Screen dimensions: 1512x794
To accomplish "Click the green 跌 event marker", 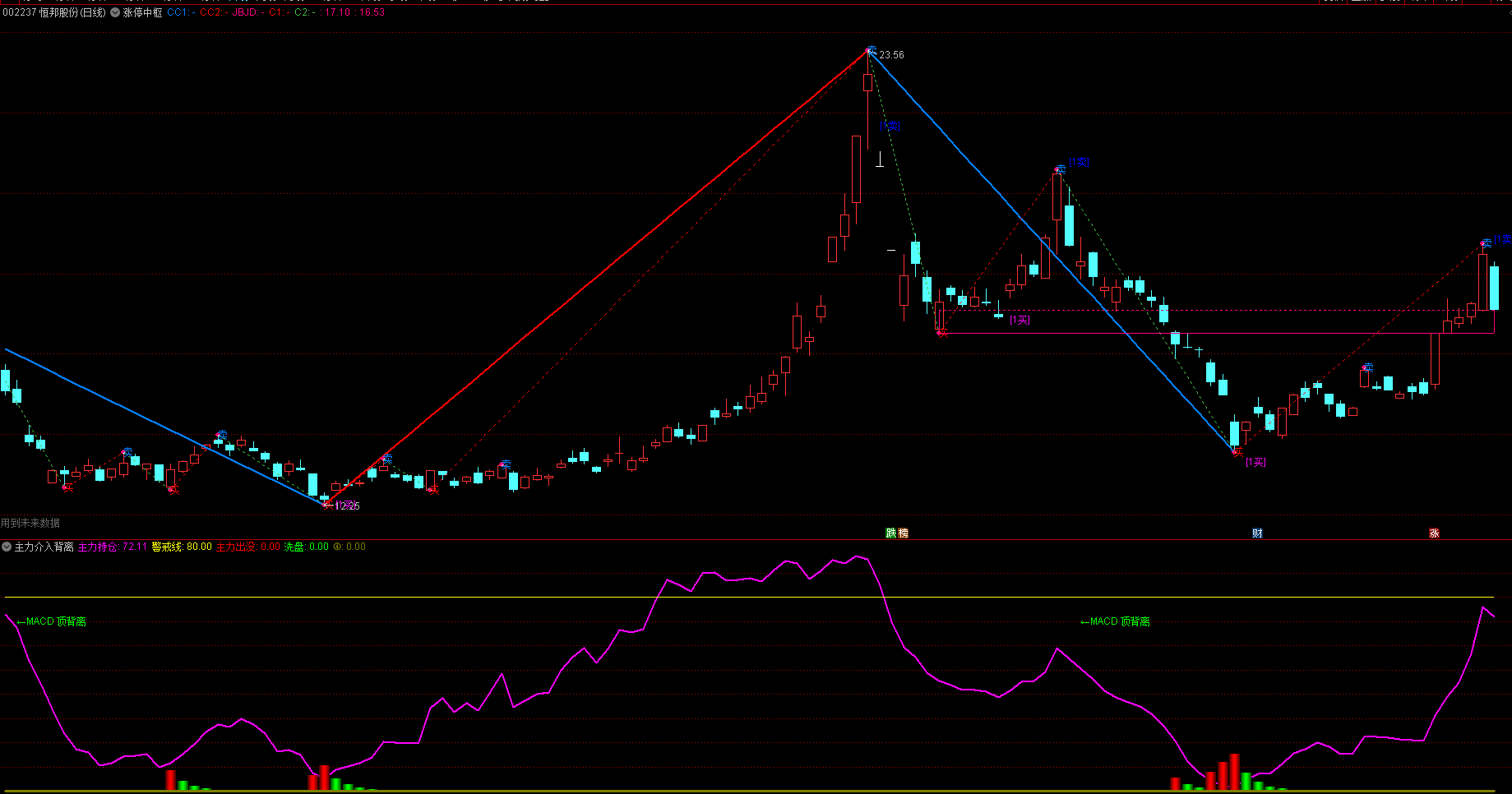I will 890,533.
